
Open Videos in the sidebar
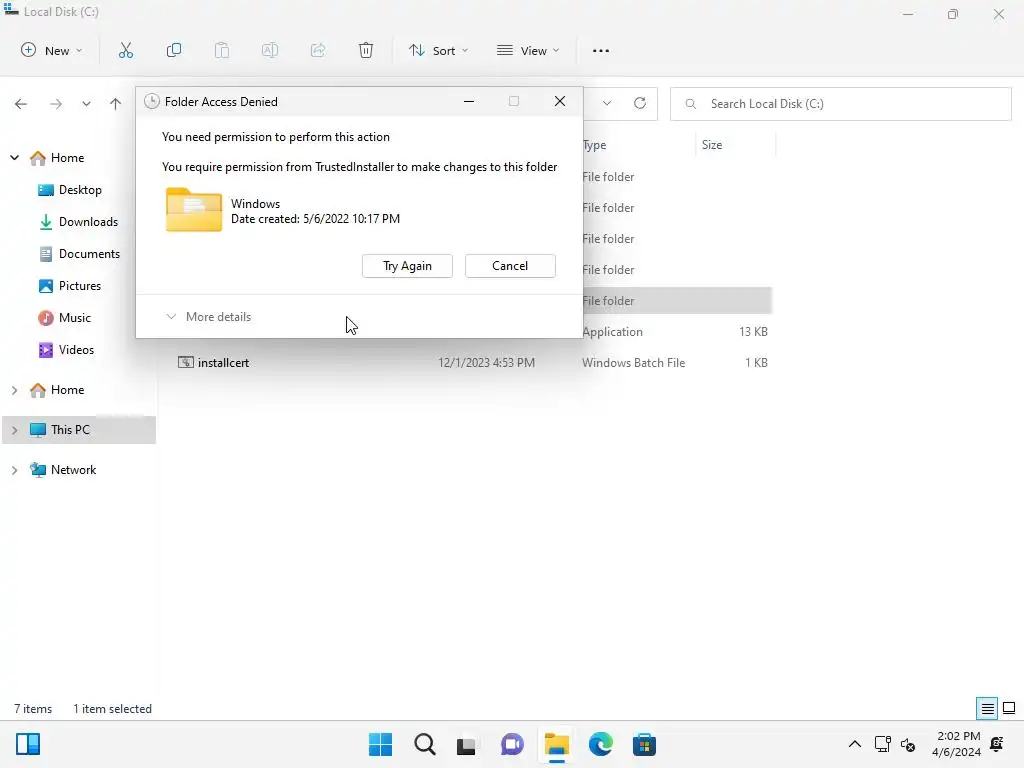point(67,349)
